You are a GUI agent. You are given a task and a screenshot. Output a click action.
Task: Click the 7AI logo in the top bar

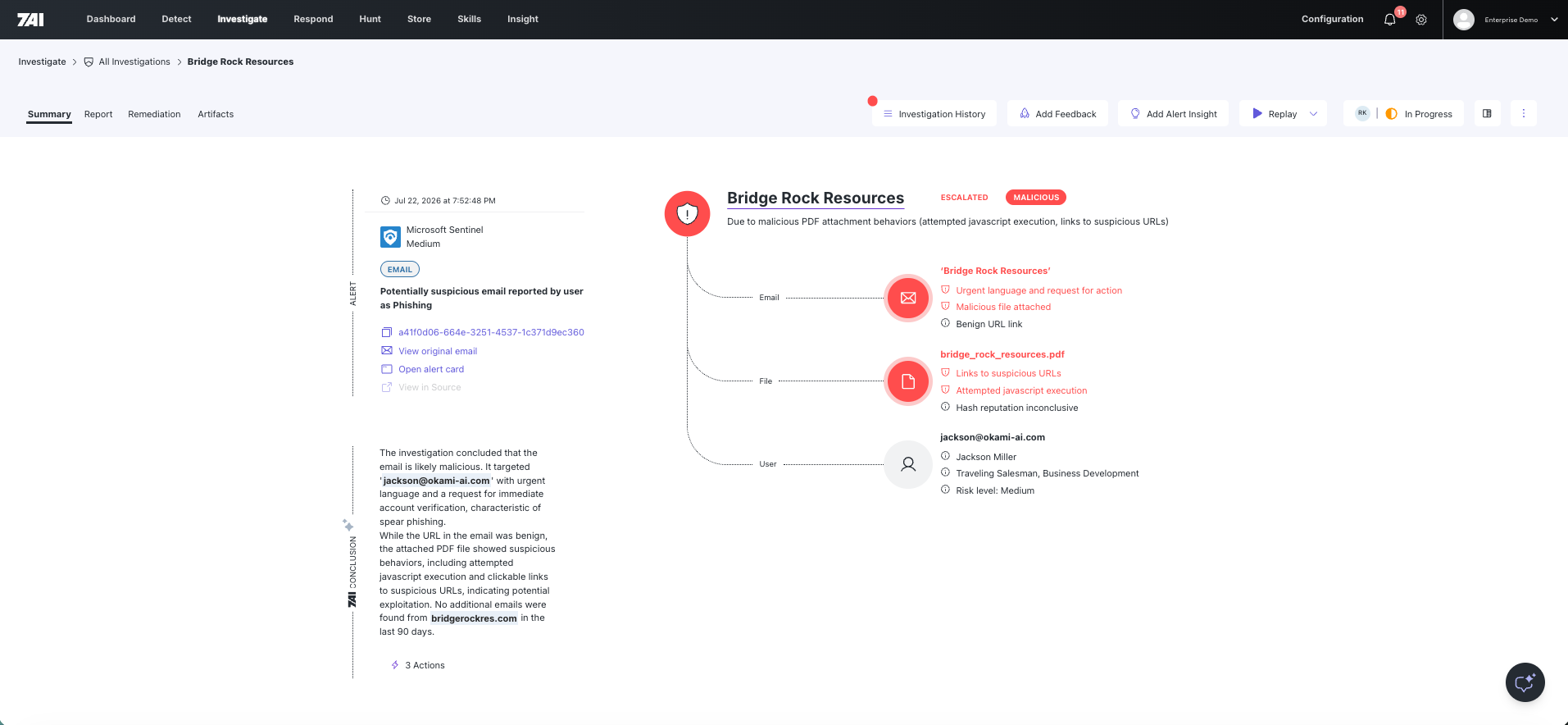31,19
